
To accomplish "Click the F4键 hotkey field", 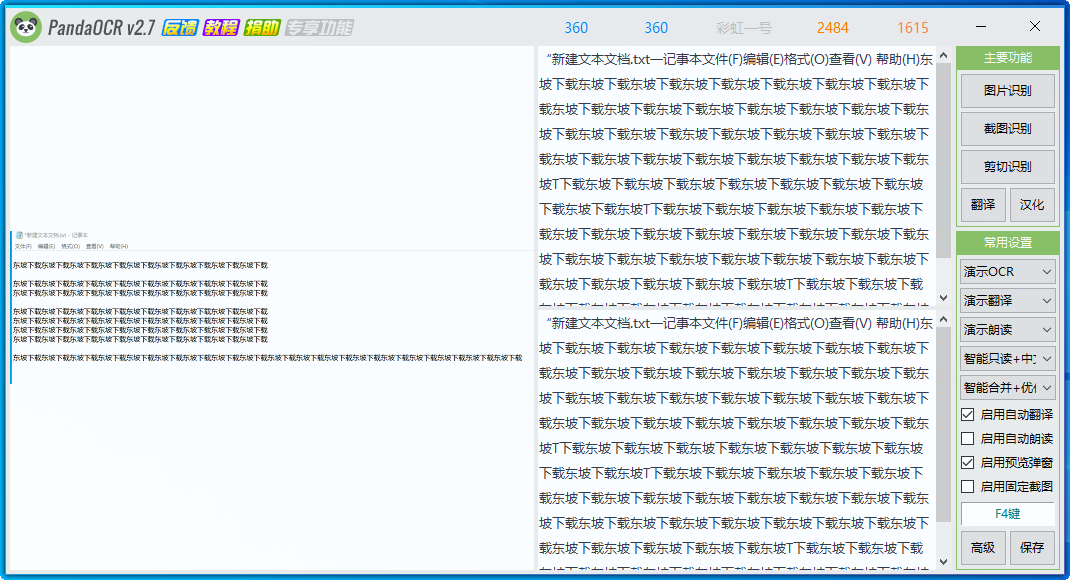I will [1007, 513].
